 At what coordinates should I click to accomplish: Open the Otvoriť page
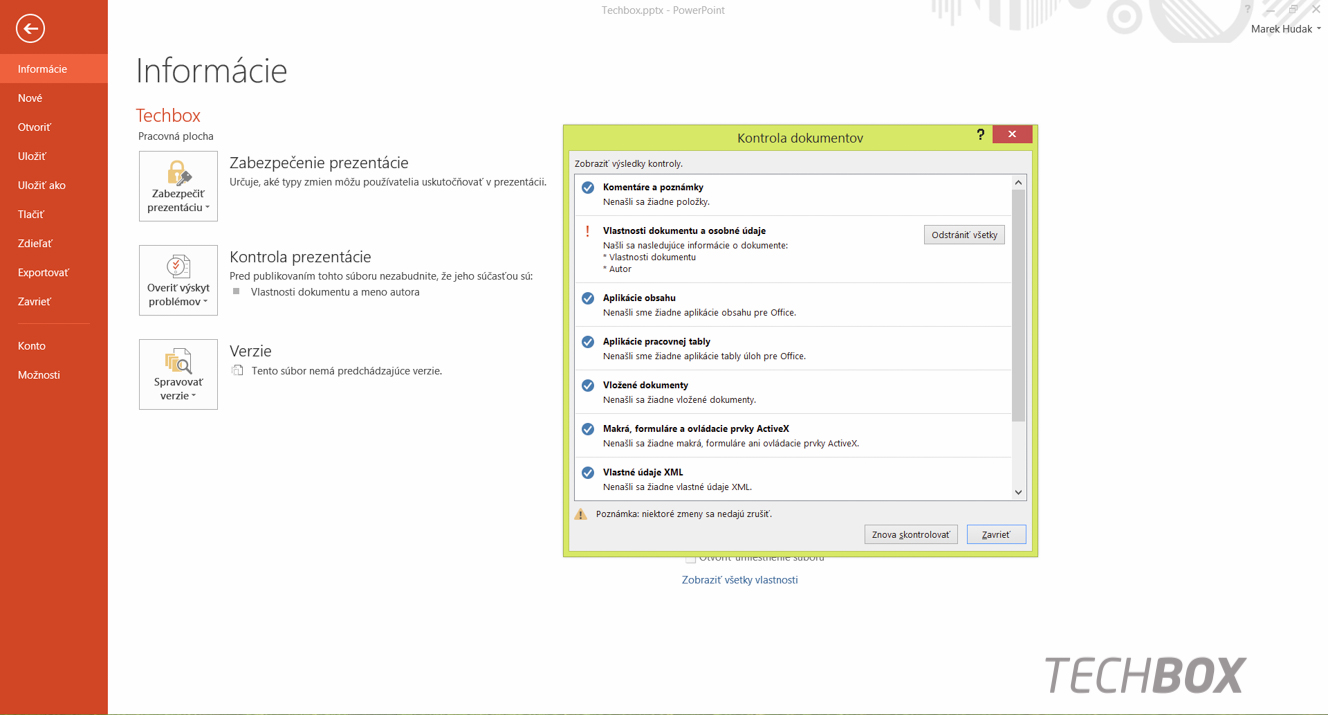54,127
